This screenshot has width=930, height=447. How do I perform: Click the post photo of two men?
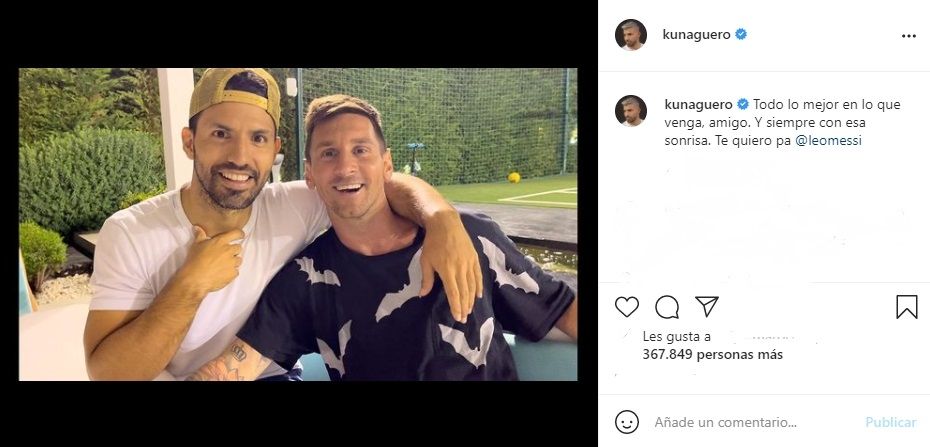pyautogui.click(x=298, y=224)
